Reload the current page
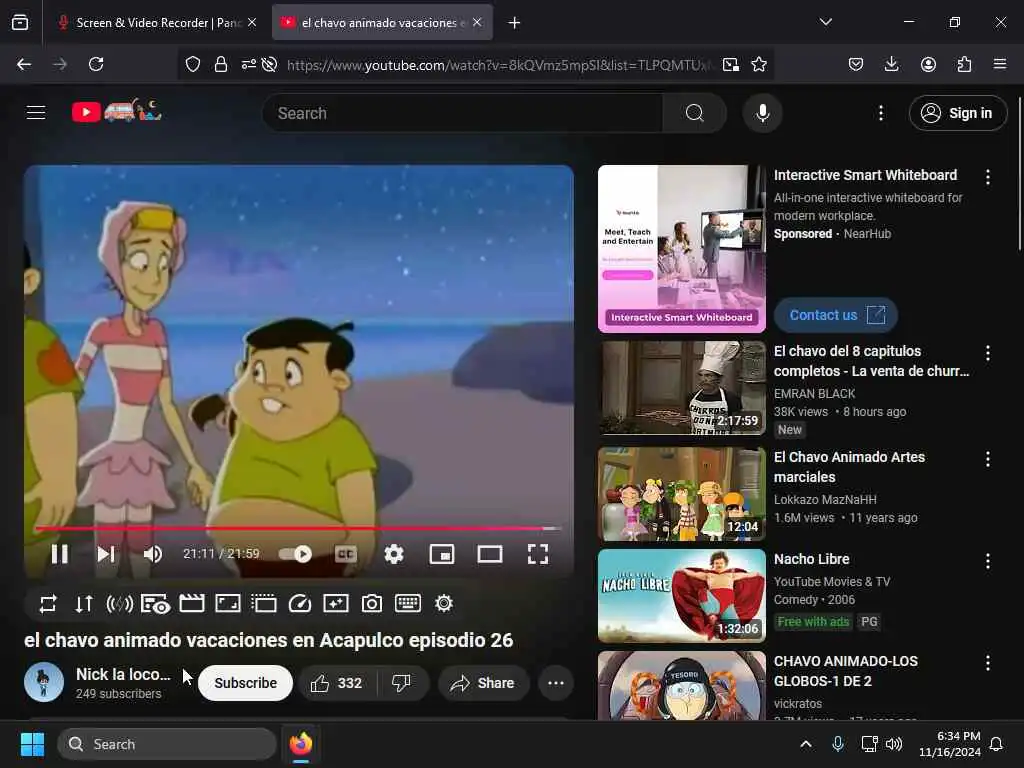This screenshot has height=768, width=1024. click(x=96, y=64)
